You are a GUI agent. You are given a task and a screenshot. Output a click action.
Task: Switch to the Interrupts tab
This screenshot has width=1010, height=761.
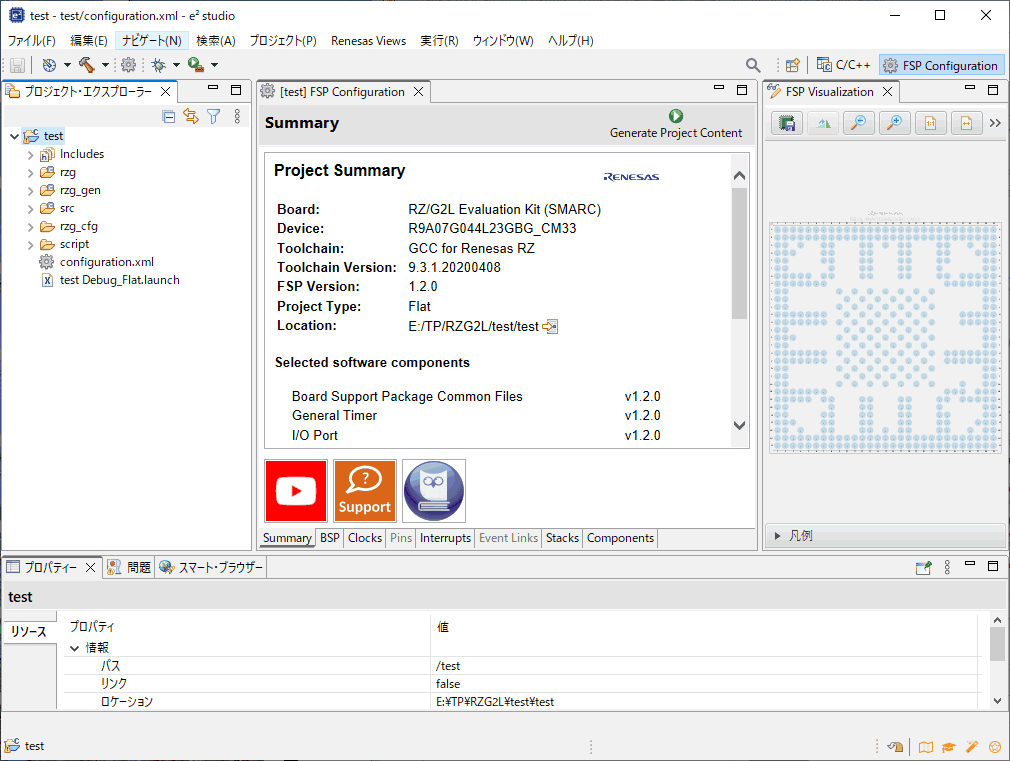pyautogui.click(x=445, y=538)
